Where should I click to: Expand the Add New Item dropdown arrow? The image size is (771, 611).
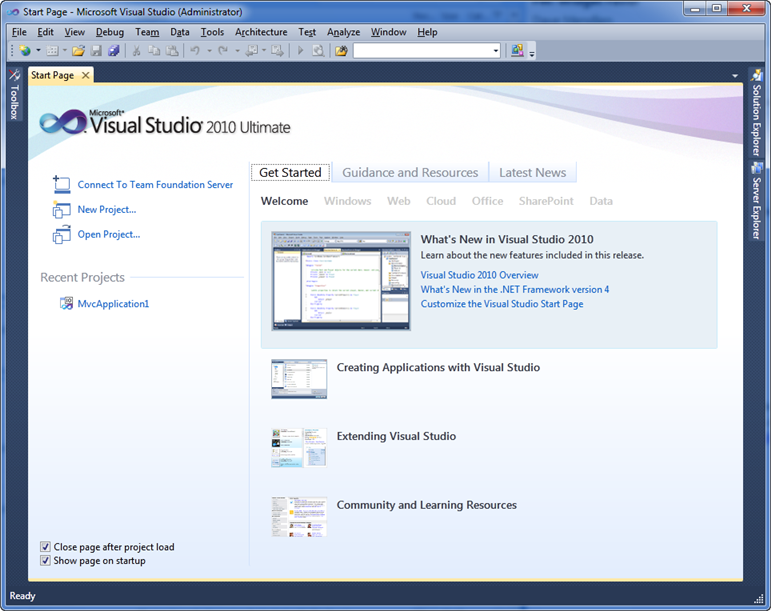(64, 50)
